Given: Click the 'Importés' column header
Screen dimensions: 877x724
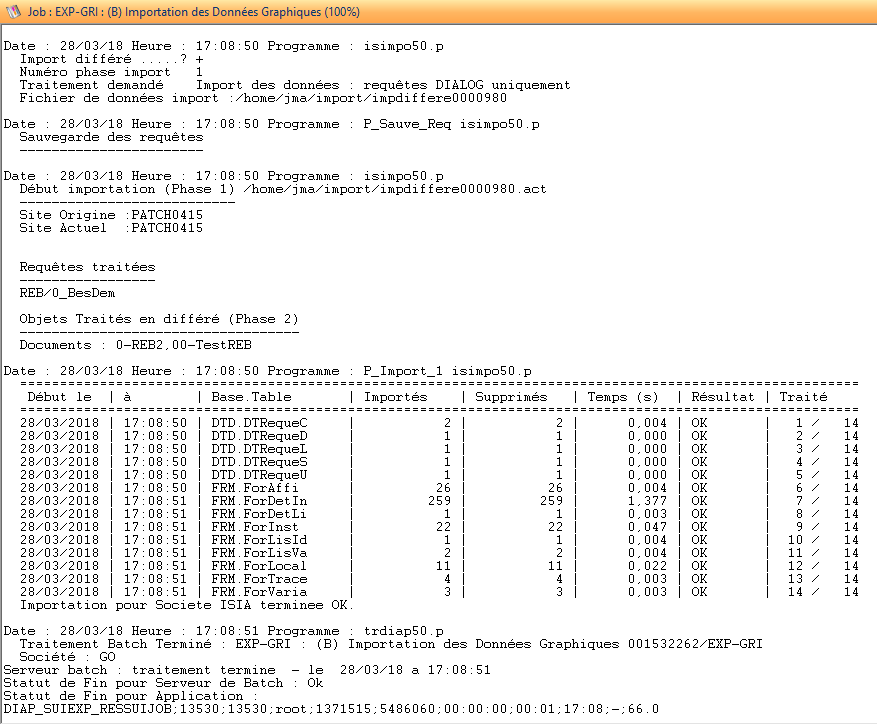Looking at the screenshot, I should (x=395, y=397).
